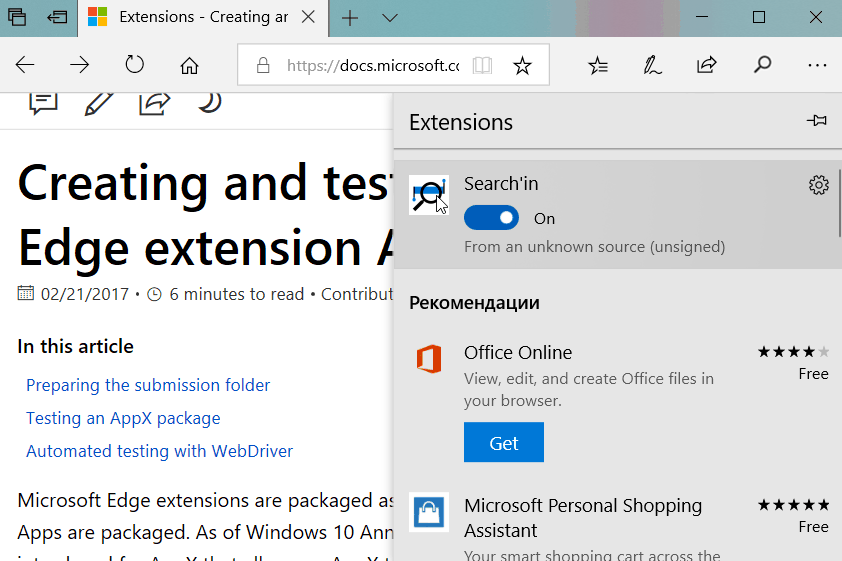Screen dimensions: 842x561
Task: Set these tabs aside
Action: tap(57, 17)
